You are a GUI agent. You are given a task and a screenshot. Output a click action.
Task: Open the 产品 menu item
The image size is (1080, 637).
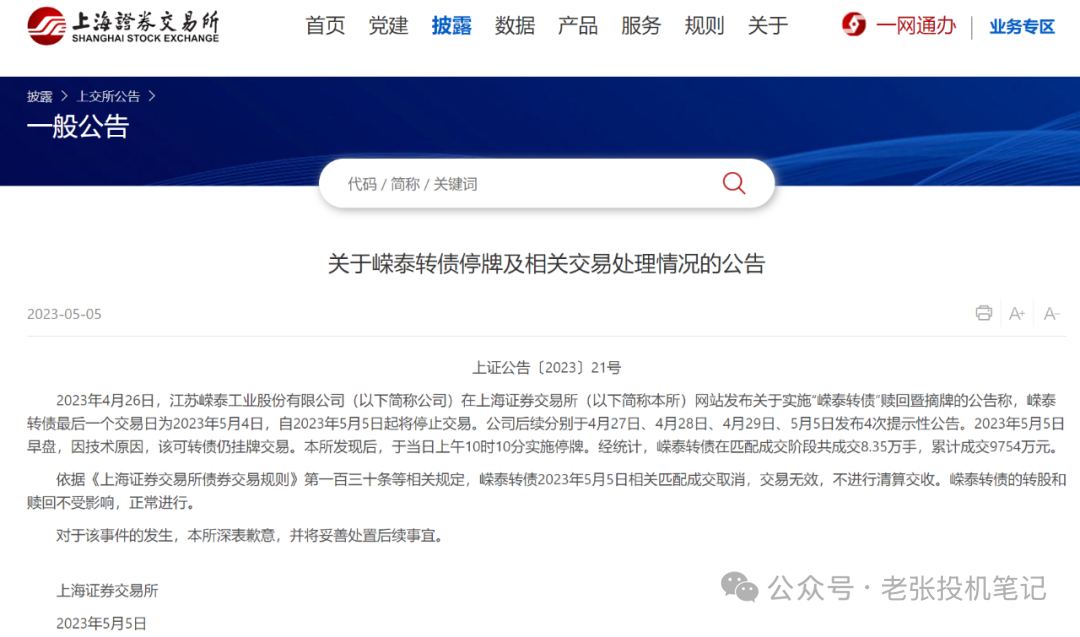578,26
